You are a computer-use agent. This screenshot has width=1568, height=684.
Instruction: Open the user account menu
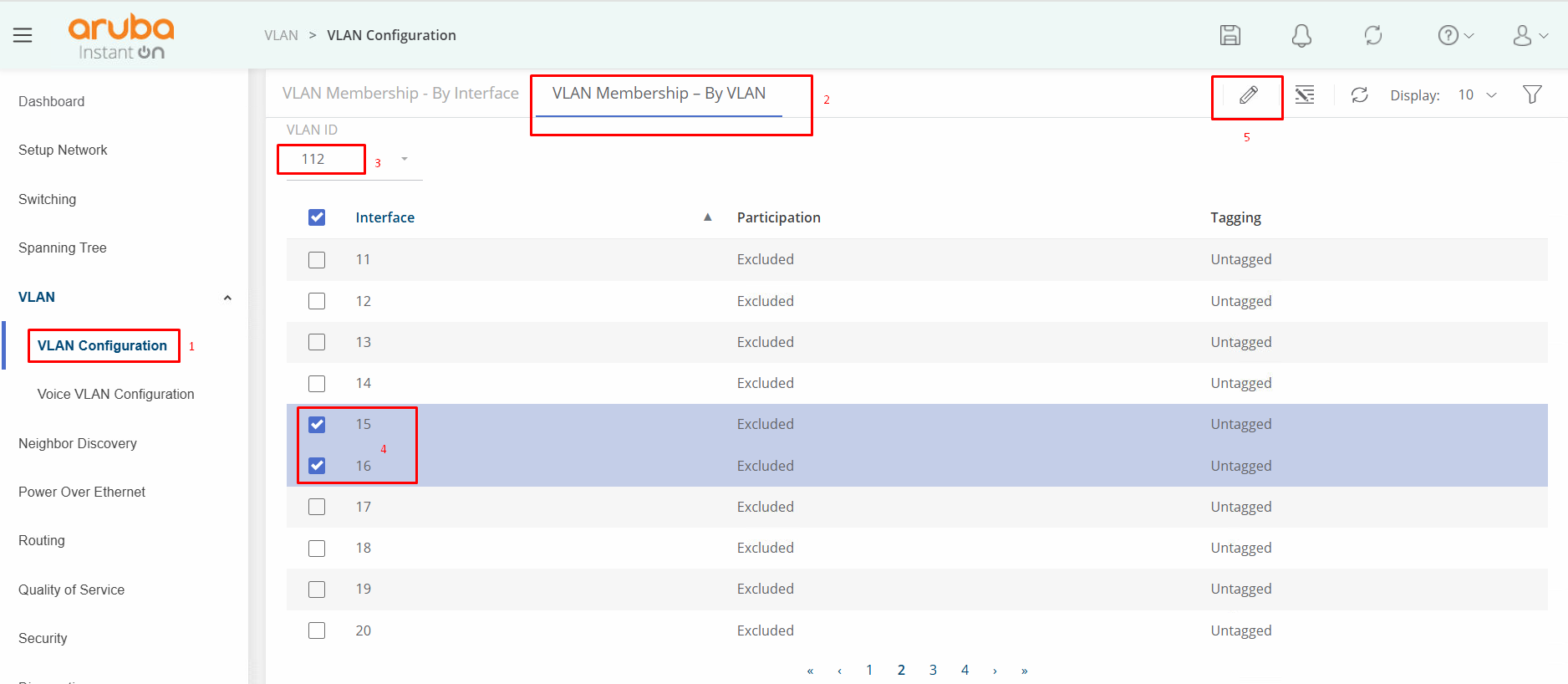coord(1530,35)
